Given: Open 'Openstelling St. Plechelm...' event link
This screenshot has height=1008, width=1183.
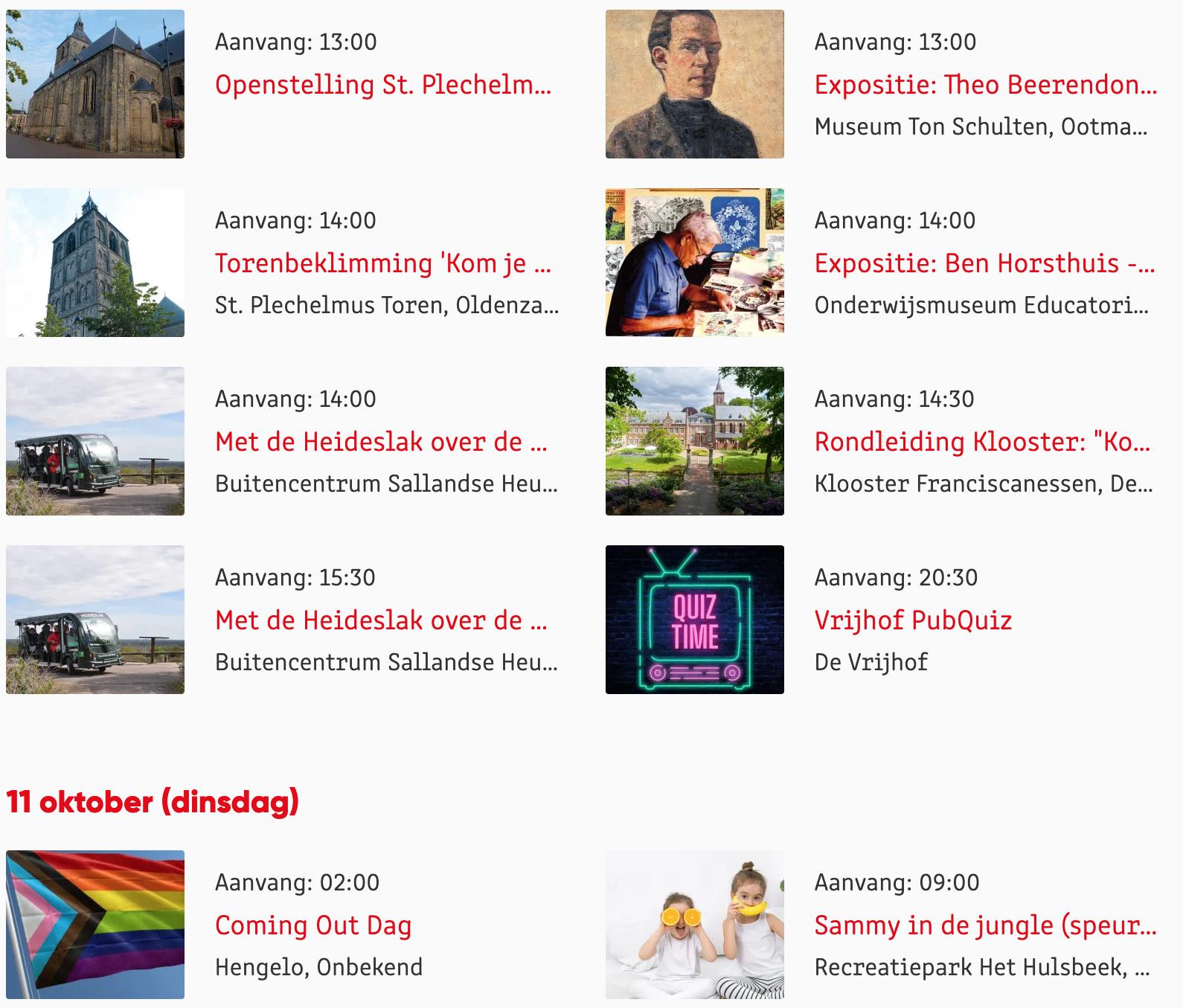Looking at the screenshot, I should click(383, 85).
